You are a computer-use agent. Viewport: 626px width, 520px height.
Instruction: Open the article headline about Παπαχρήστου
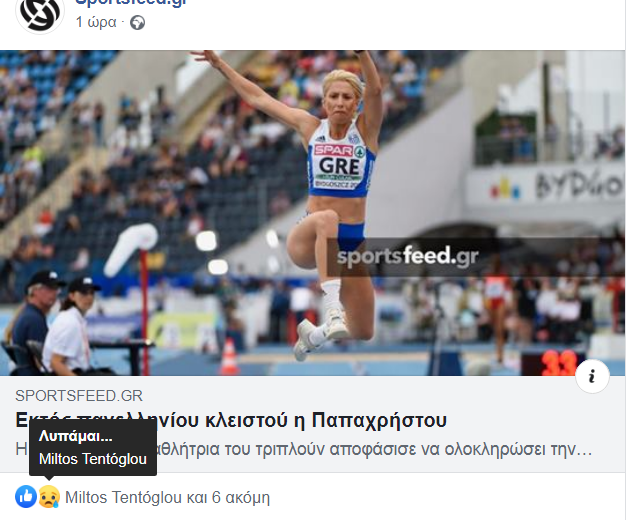point(231,420)
